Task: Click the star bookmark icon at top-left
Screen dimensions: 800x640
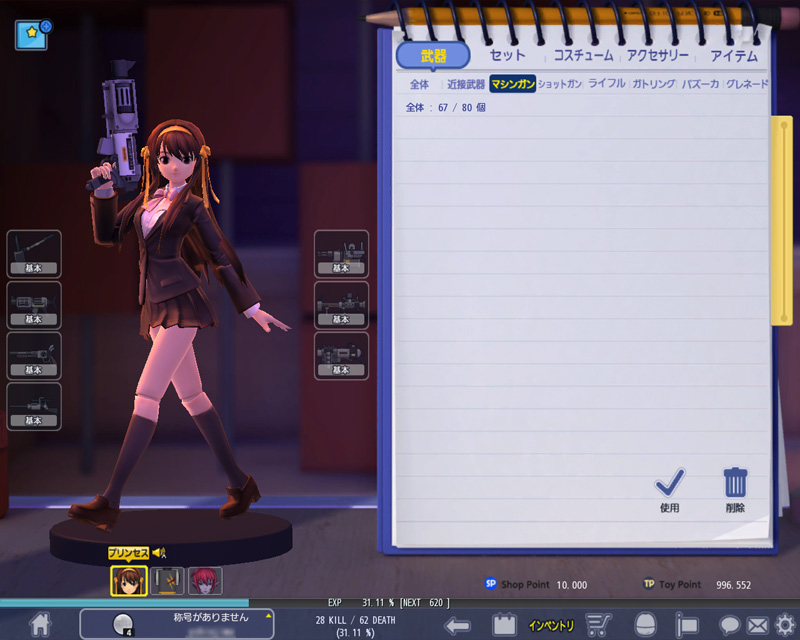Action: (32, 35)
